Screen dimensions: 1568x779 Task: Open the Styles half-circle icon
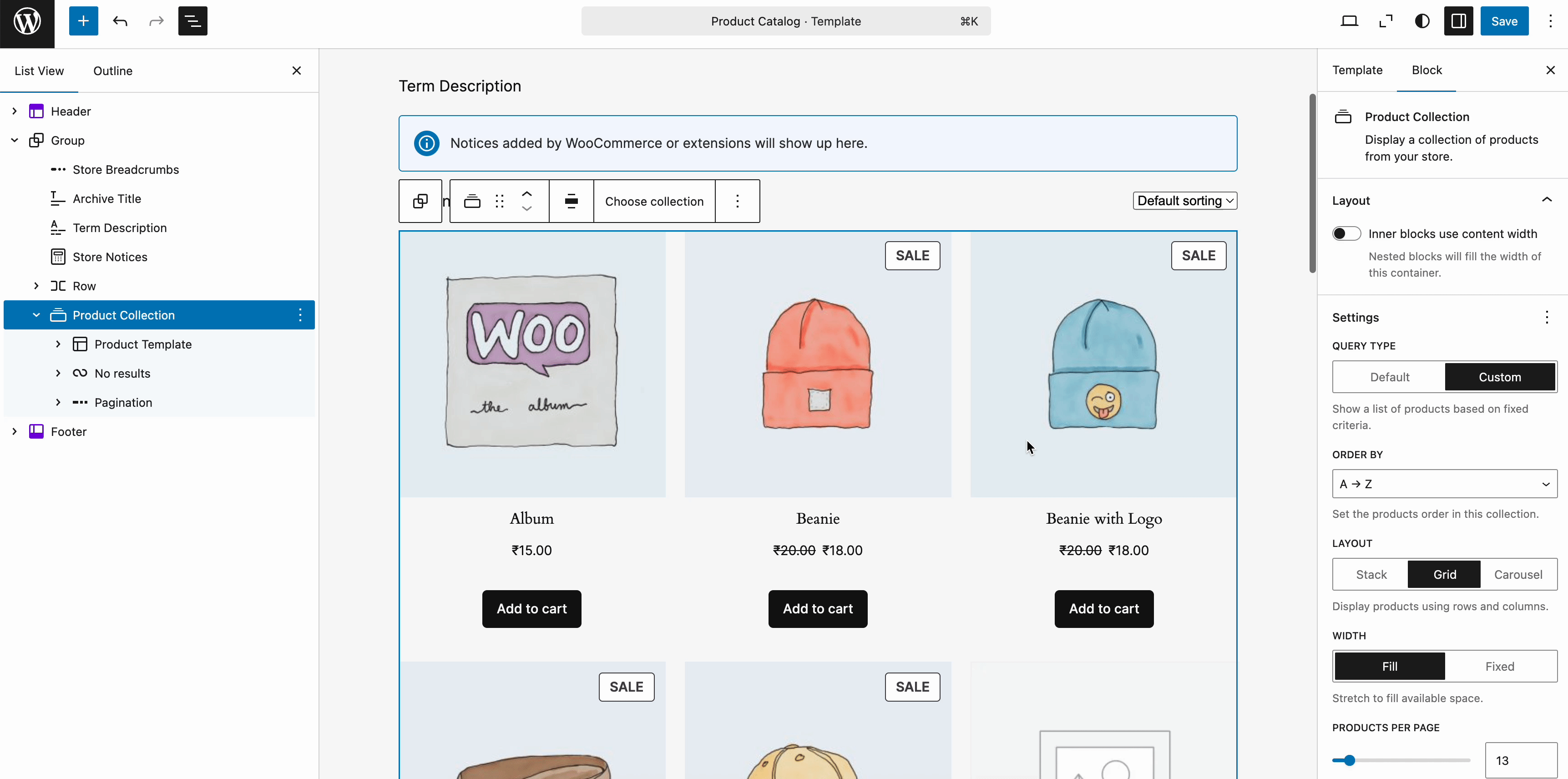click(x=1422, y=21)
